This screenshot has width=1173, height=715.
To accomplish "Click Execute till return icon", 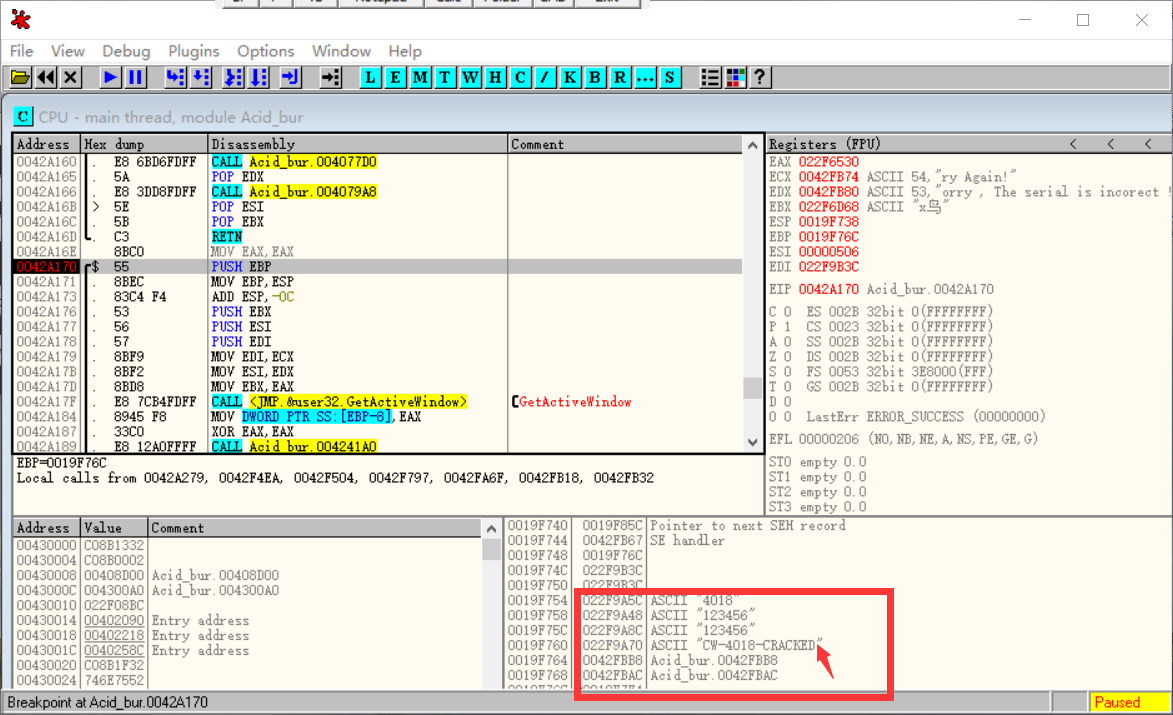I will (x=290, y=77).
